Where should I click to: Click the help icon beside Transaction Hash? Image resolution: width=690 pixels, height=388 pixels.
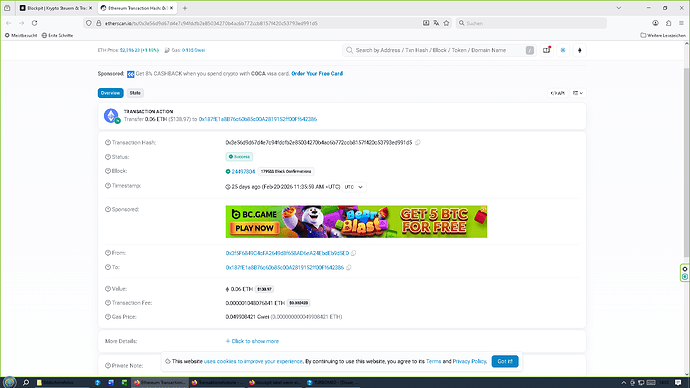coord(108,143)
